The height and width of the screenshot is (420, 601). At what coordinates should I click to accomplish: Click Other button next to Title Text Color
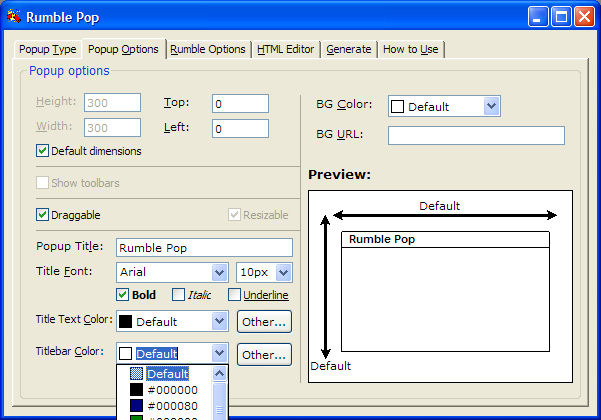(264, 321)
